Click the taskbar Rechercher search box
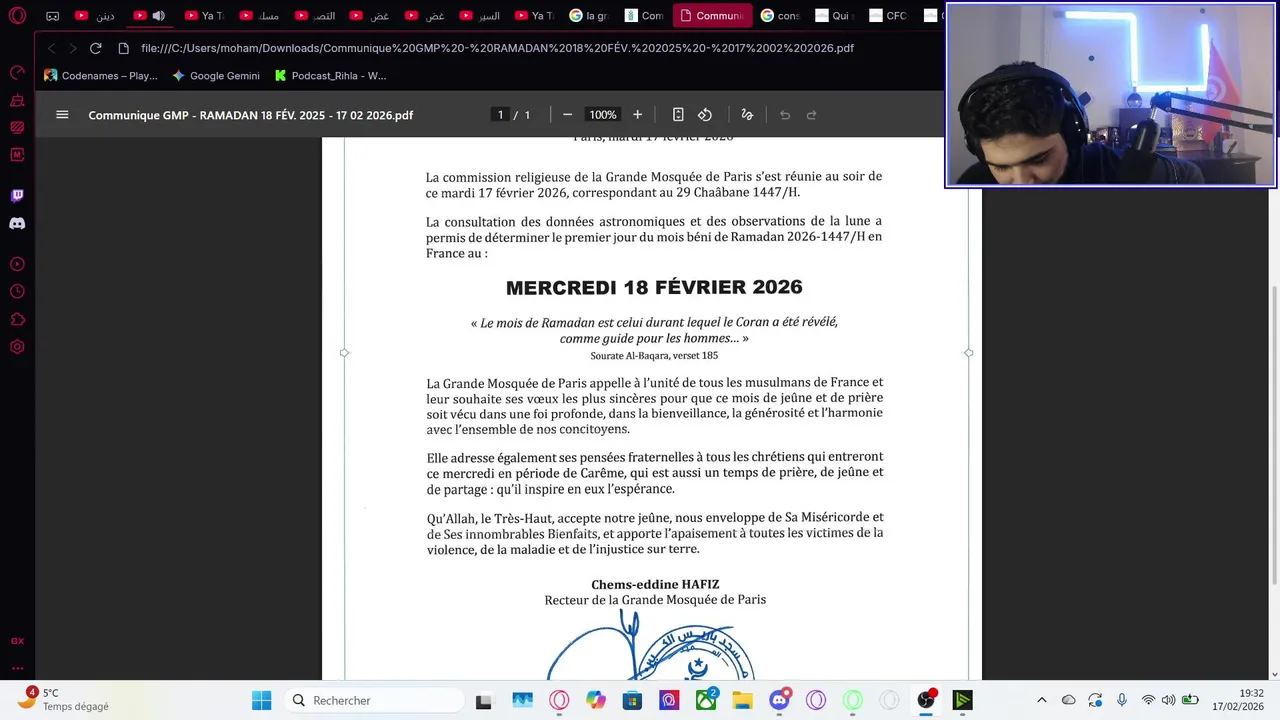Screen dimensions: 1280x720 click(374, 700)
